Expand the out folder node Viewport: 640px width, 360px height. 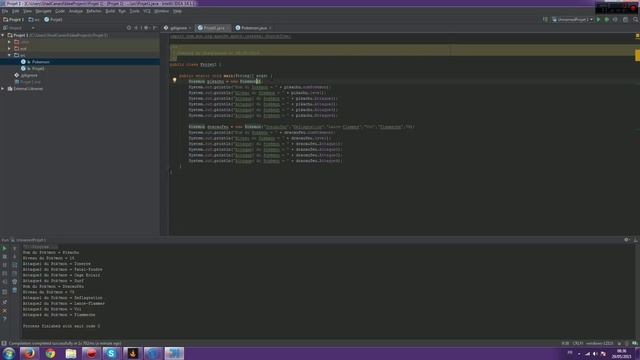[9, 49]
